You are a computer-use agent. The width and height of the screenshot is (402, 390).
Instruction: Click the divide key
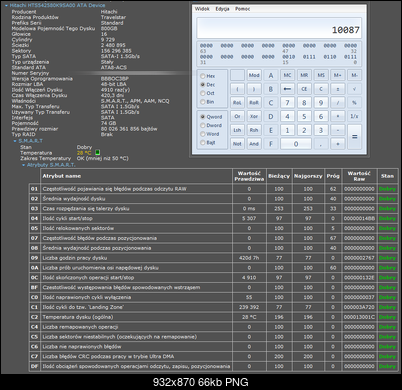338,103
